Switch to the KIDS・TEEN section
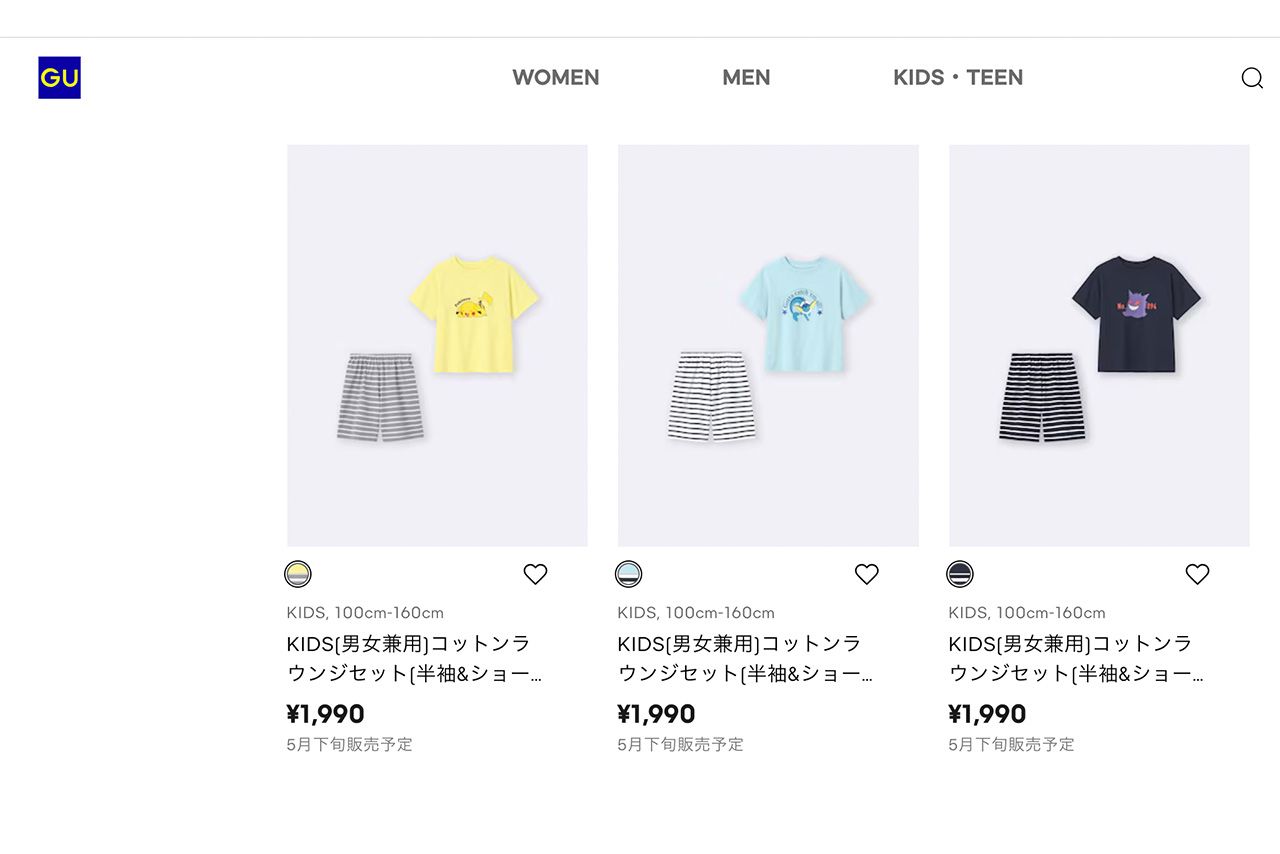 coord(957,77)
